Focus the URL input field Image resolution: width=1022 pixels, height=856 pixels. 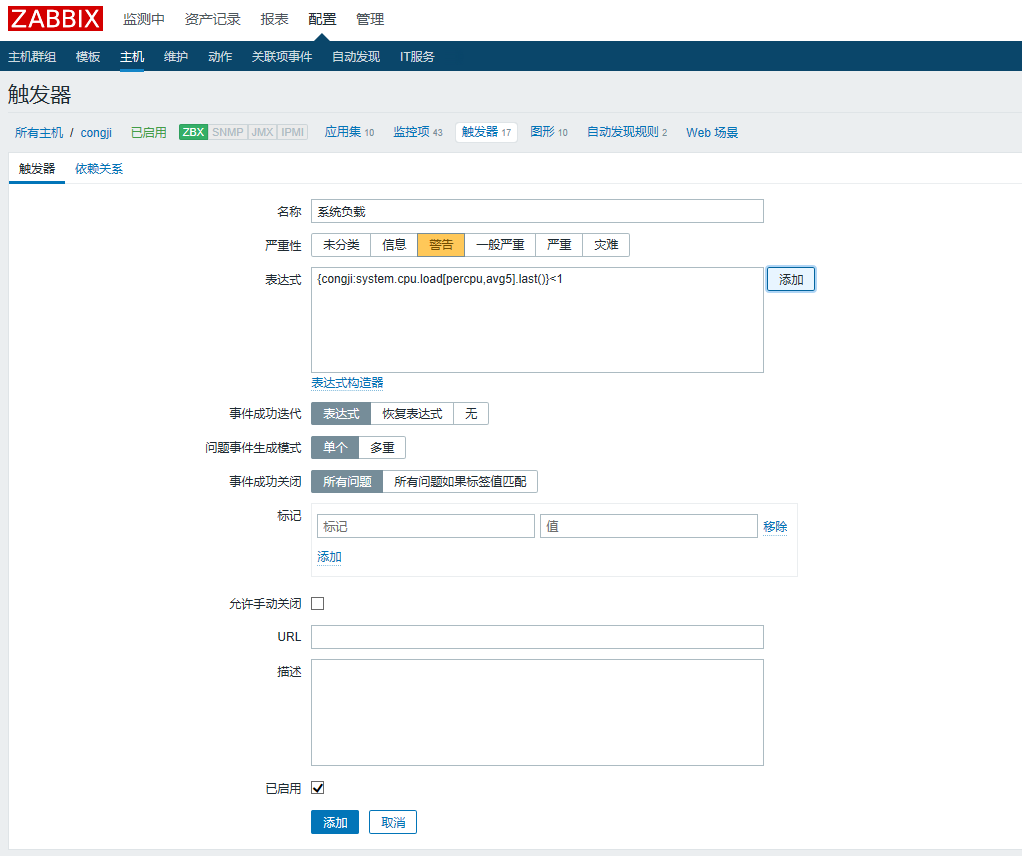(537, 637)
